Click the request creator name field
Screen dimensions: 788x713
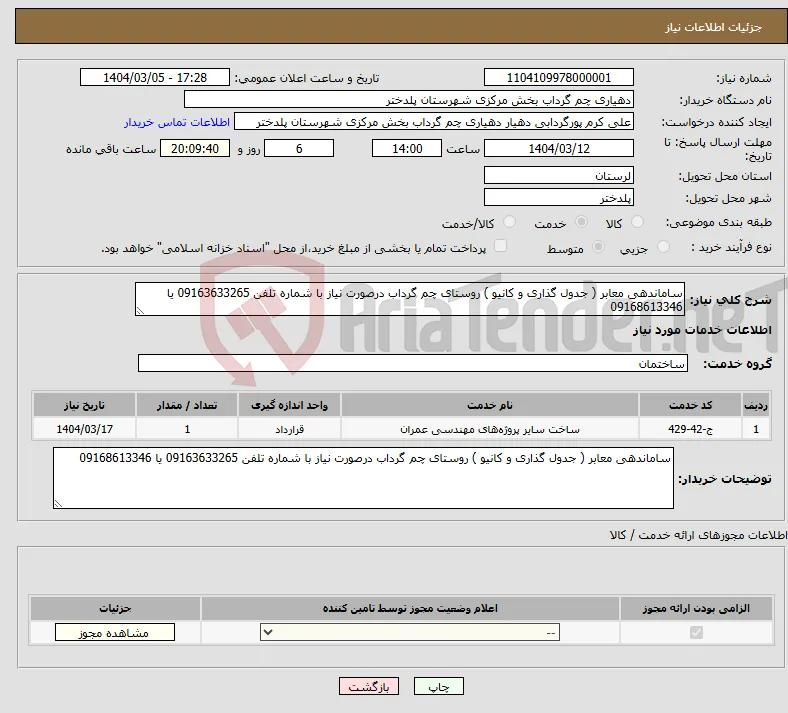(434, 122)
